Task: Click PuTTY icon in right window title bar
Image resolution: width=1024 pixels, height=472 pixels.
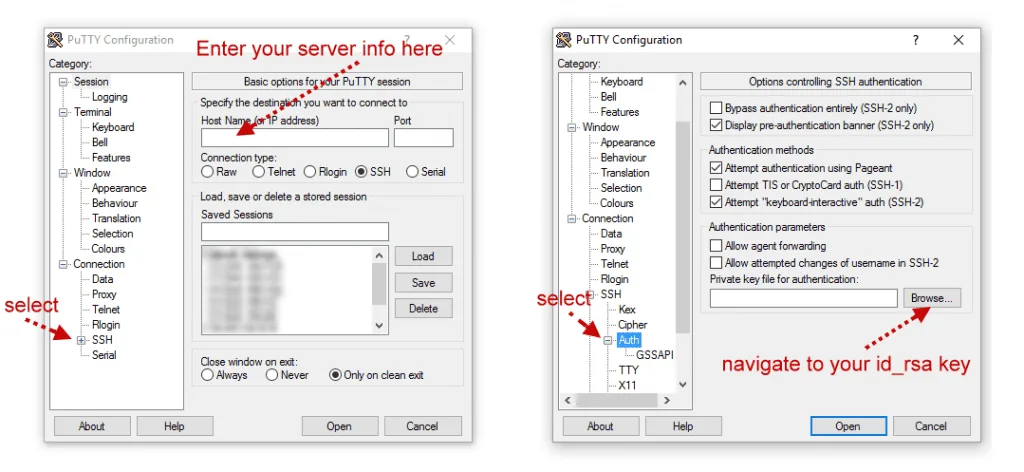Action: pos(564,40)
